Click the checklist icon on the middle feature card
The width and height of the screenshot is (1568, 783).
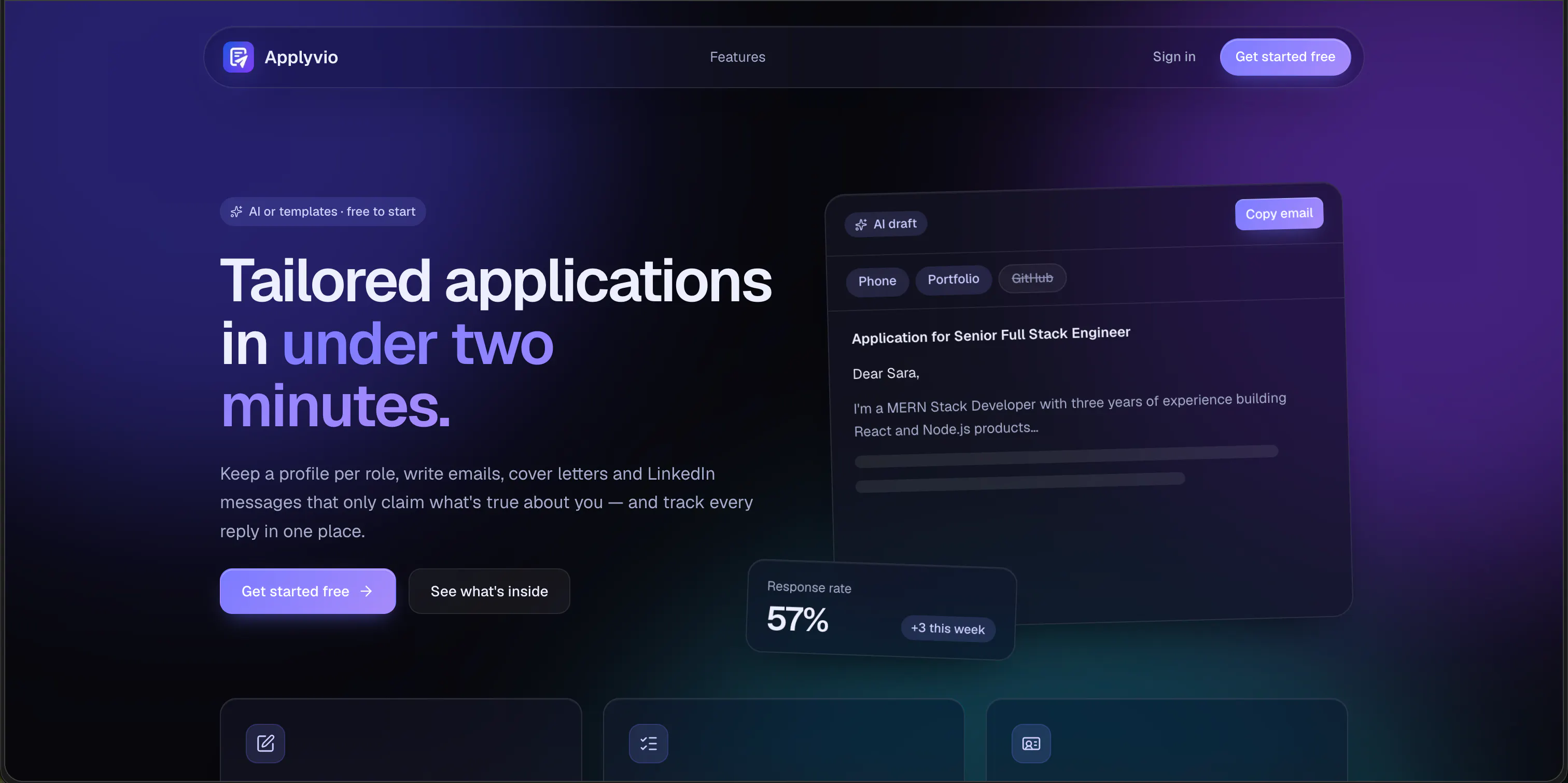[x=648, y=743]
